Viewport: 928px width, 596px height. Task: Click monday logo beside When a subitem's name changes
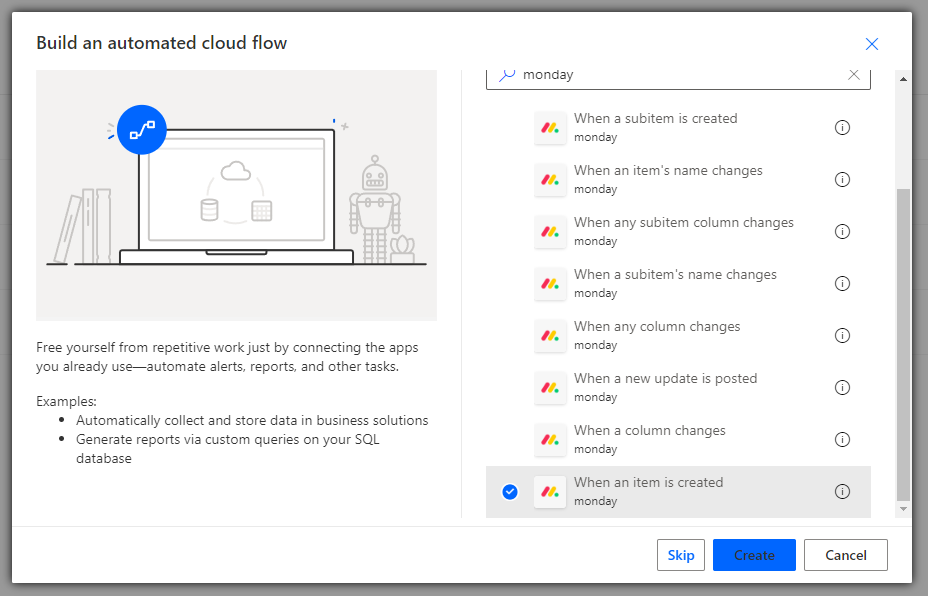click(x=550, y=283)
